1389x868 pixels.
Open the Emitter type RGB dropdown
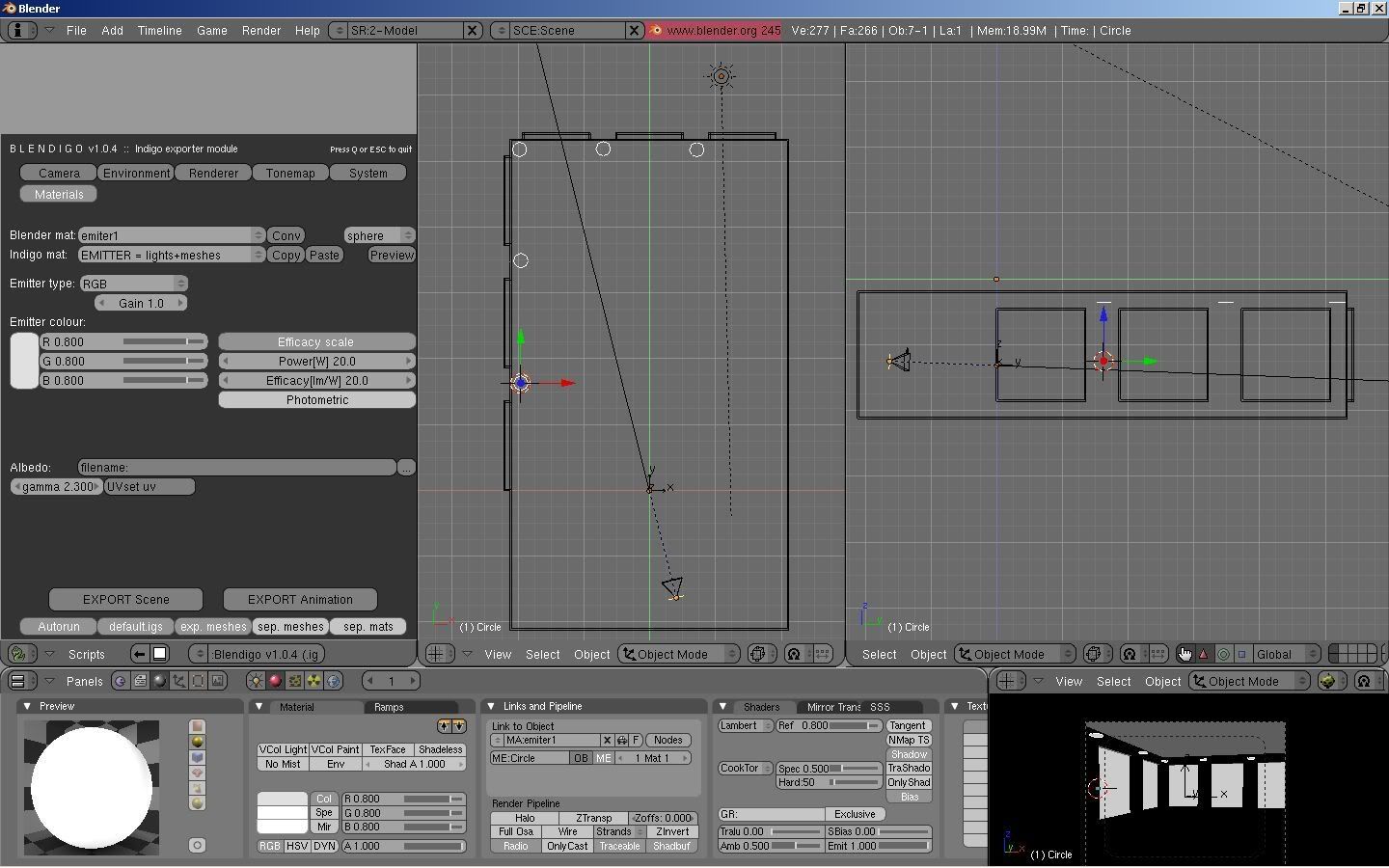[133, 284]
